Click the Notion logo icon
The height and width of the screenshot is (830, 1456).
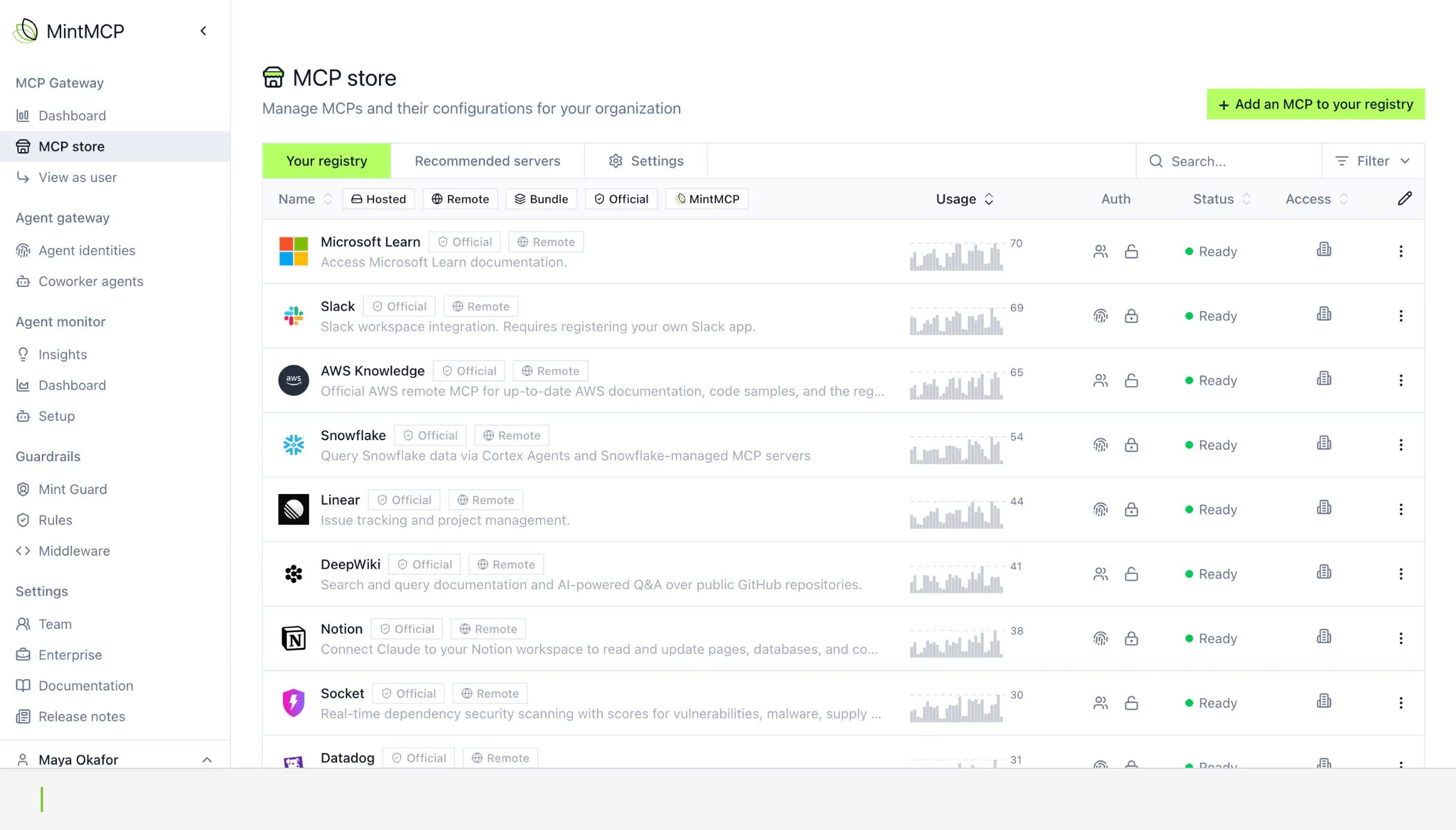tap(293, 638)
